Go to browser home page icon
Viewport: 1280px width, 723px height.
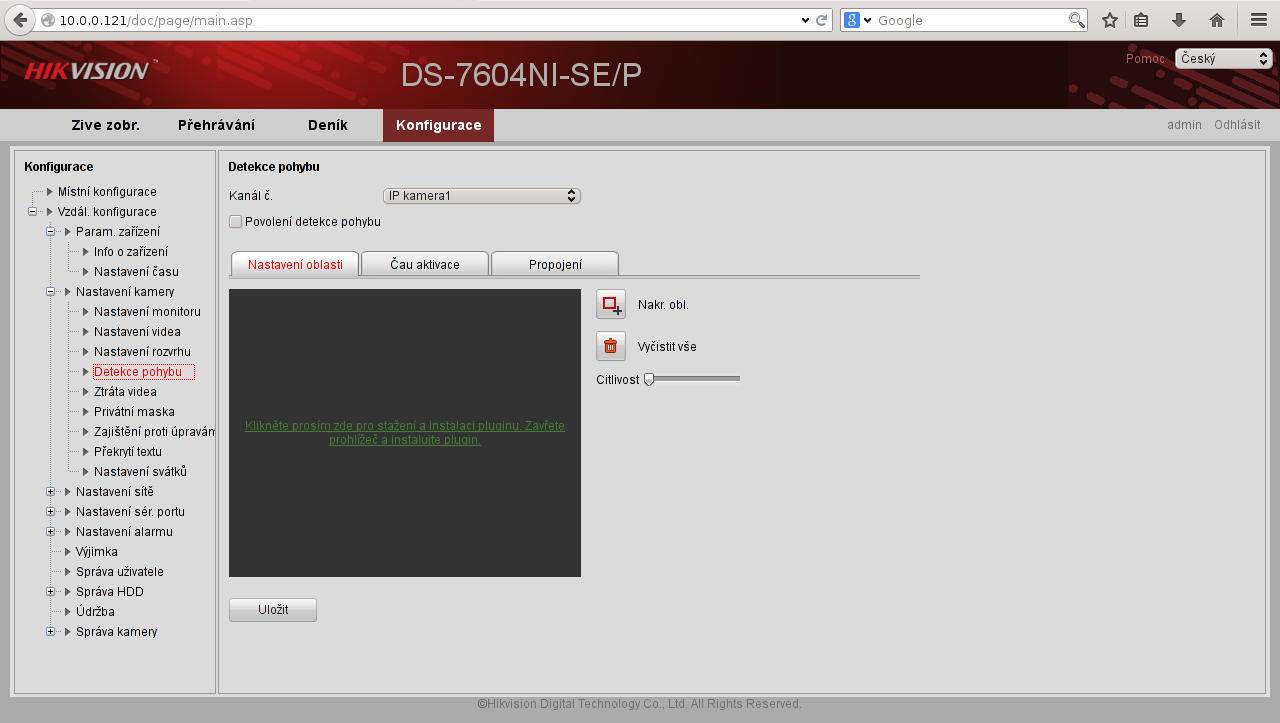tap(1217, 20)
